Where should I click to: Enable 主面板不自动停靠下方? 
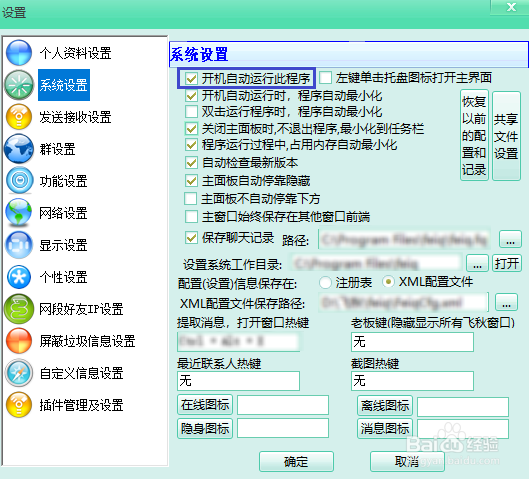click(191, 199)
